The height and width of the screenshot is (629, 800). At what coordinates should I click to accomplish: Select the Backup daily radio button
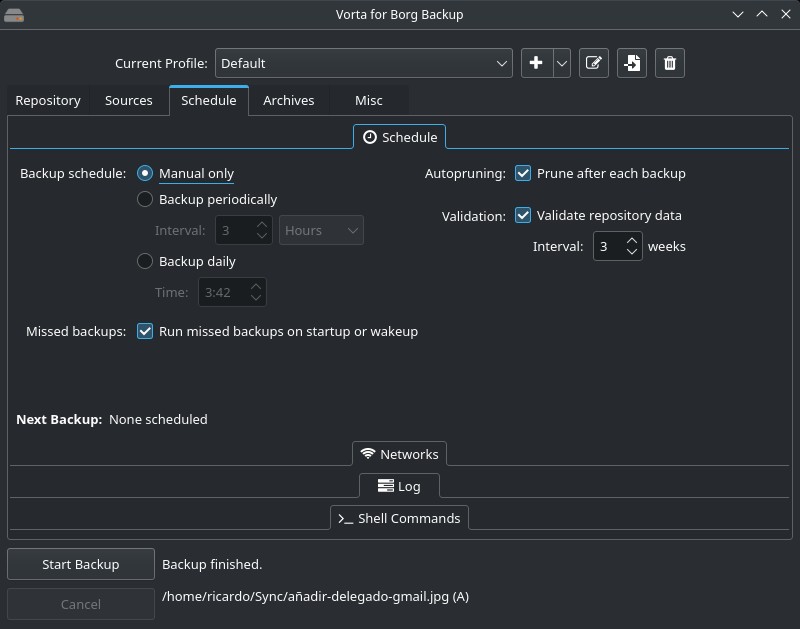click(x=145, y=262)
